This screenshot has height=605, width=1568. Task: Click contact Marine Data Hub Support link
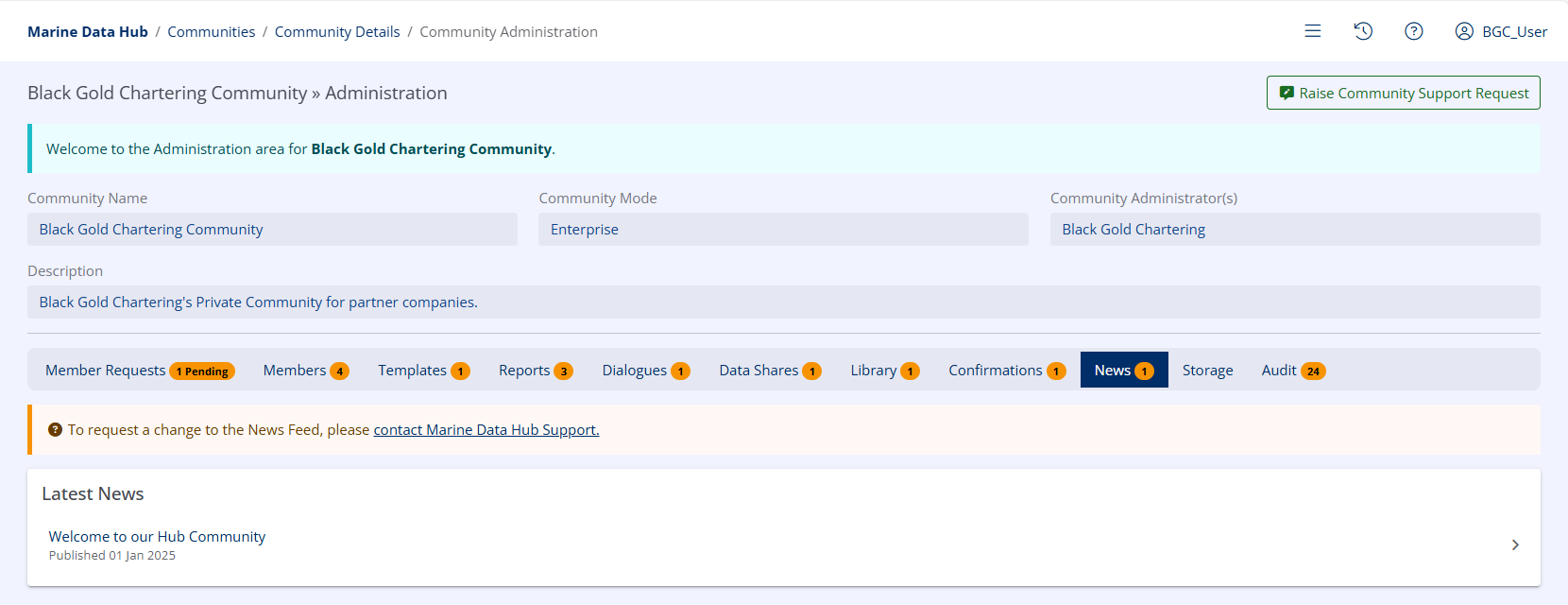click(x=486, y=430)
